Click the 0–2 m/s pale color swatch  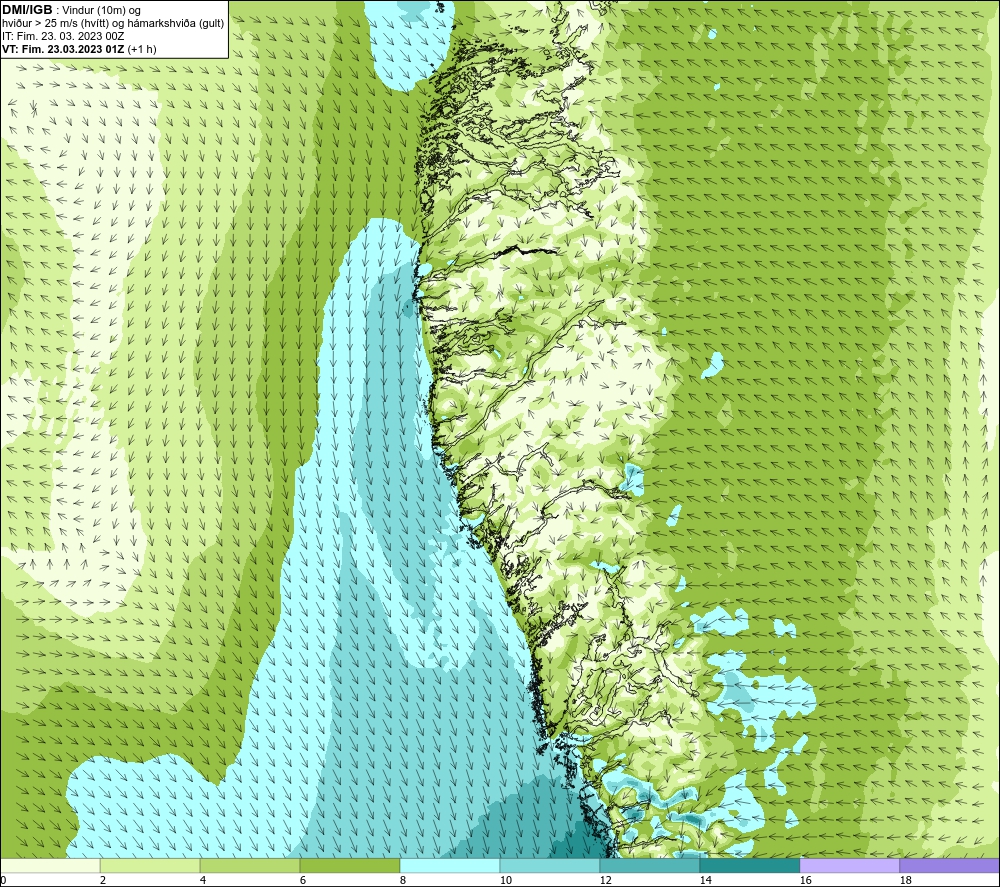tap(50, 865)
